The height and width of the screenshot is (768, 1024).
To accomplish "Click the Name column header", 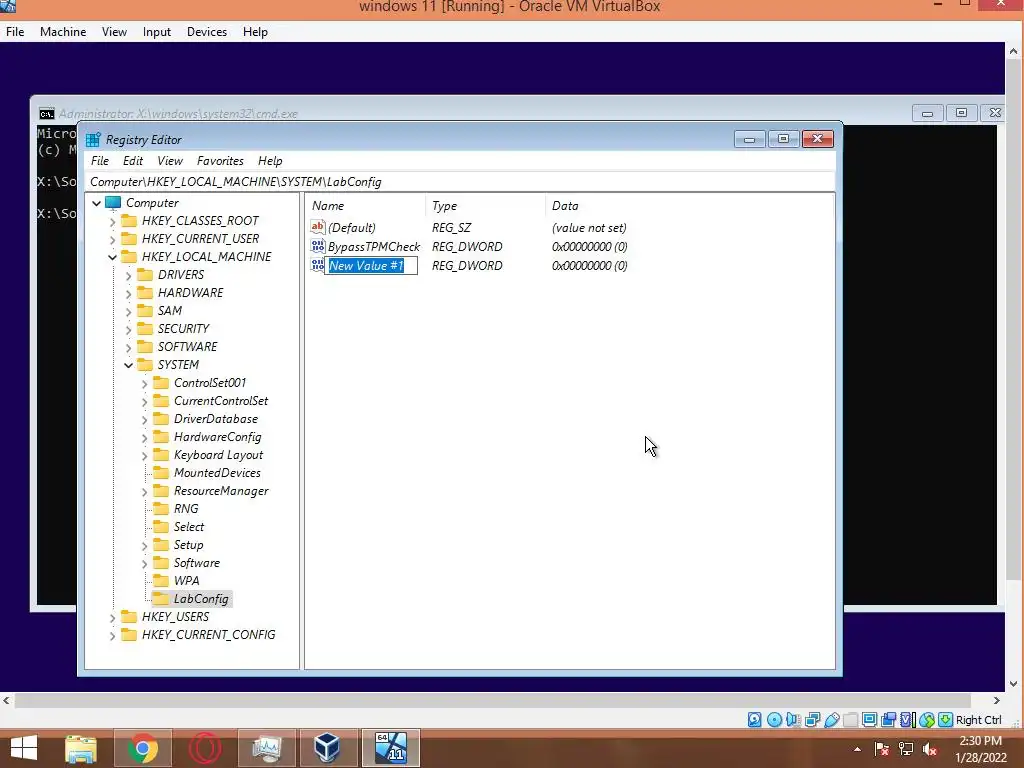I will 366,206.
